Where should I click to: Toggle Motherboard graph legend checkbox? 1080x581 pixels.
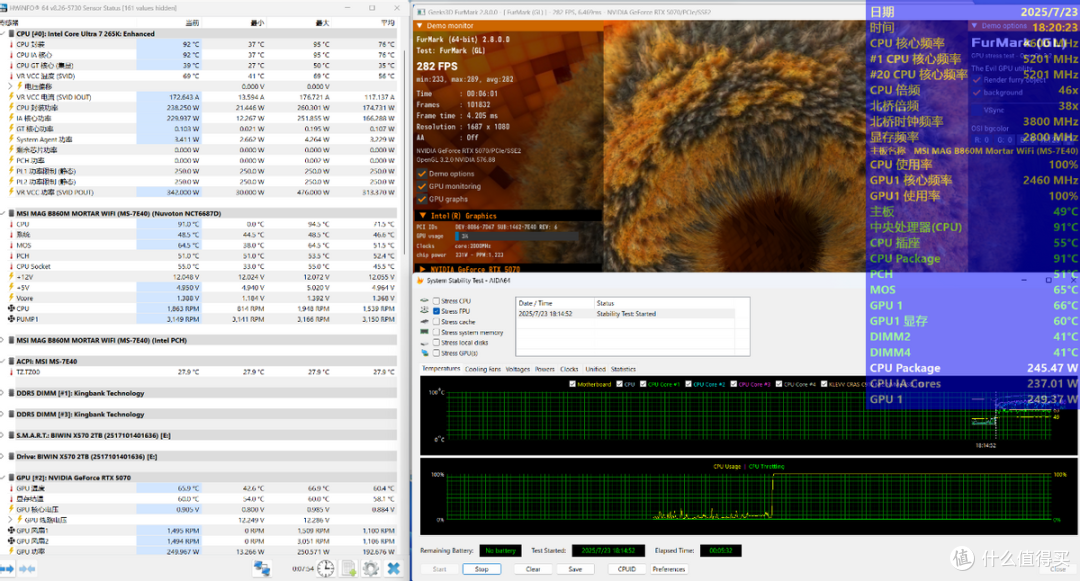coord(572,384)
